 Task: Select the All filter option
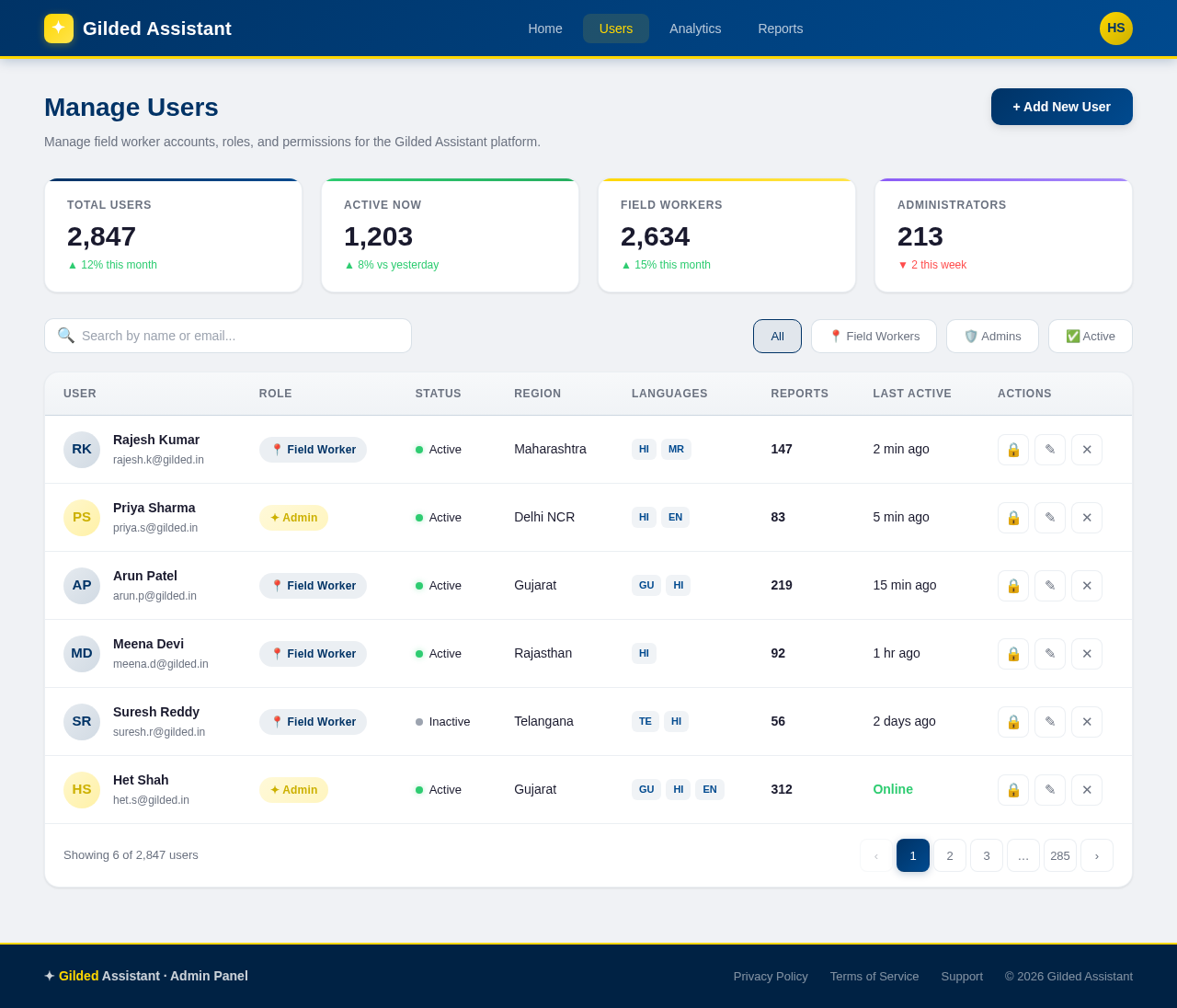point(777,336)
